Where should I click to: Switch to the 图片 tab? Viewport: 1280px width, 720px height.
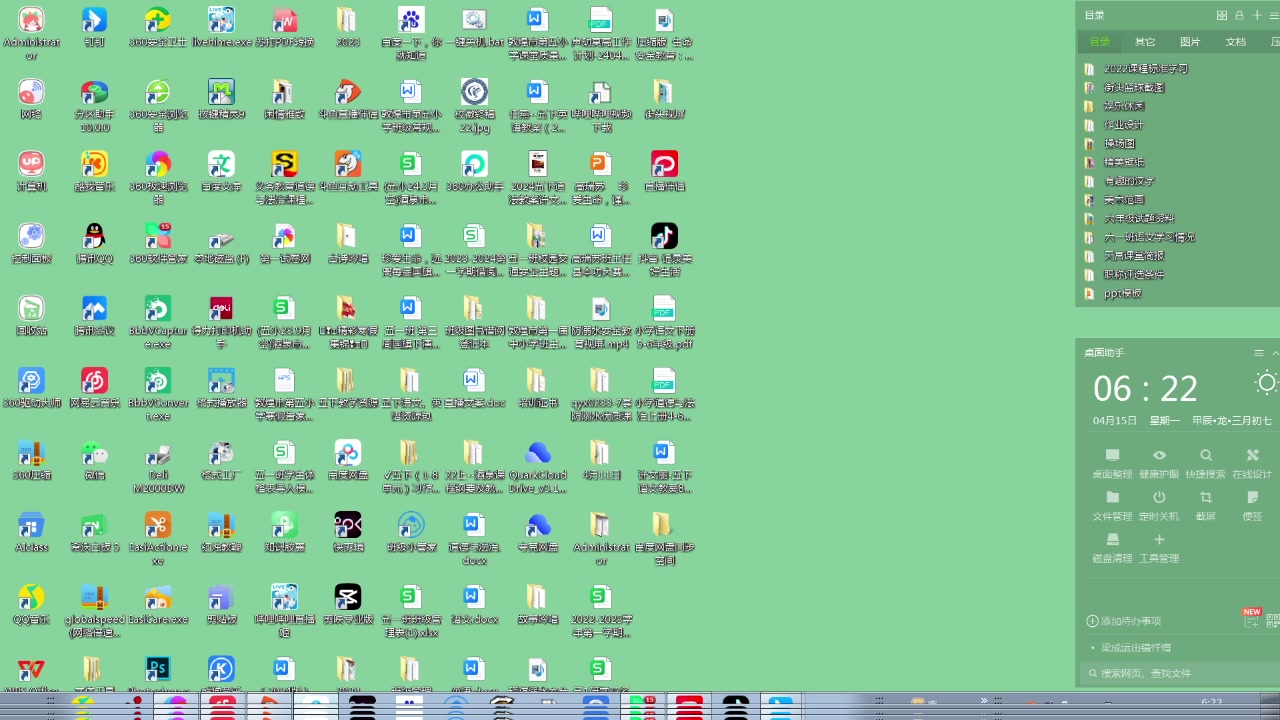pyautogui.click(x=1190, y=42)
